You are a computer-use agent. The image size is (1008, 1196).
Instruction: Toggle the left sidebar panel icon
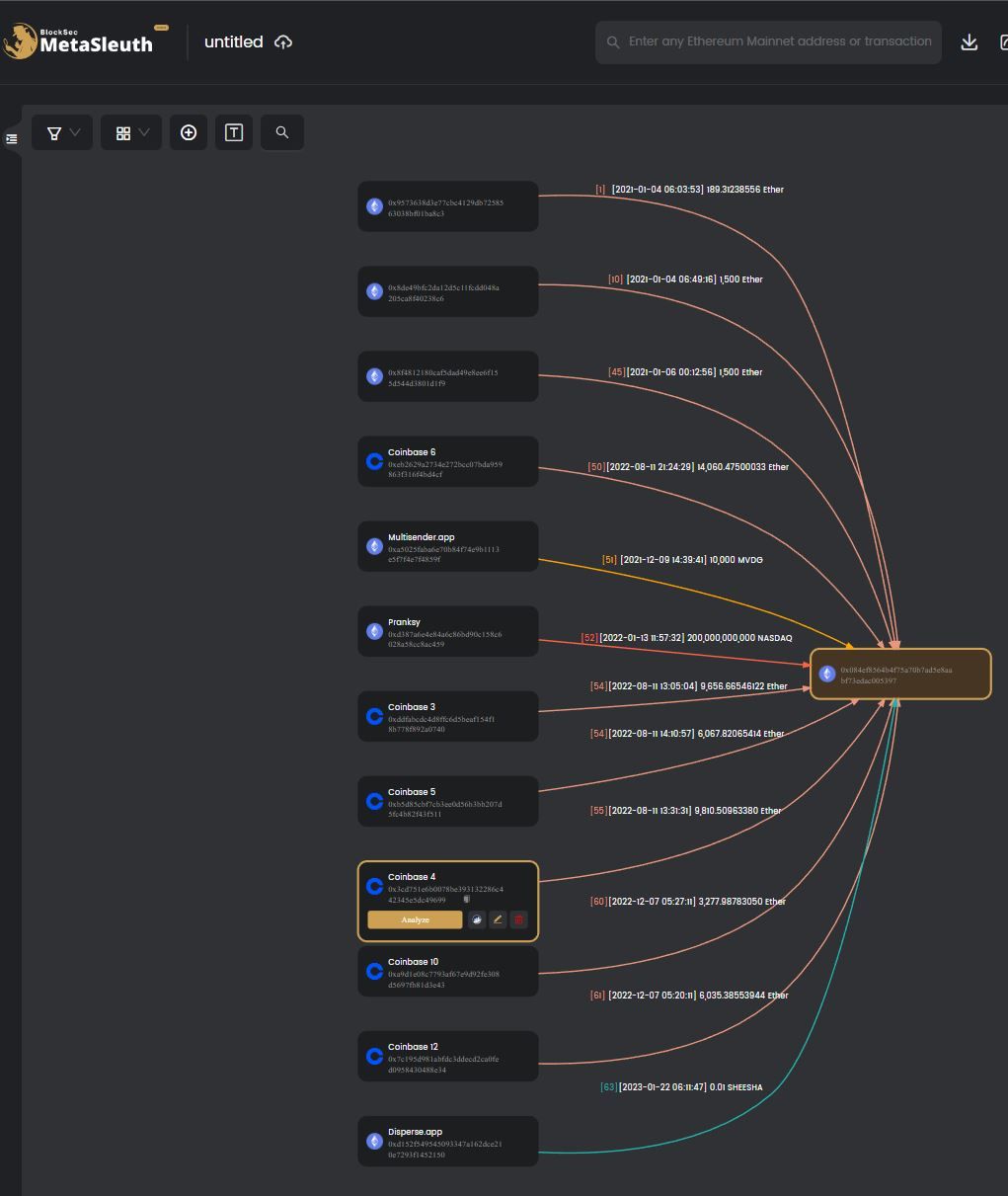(x=12, y=139)
